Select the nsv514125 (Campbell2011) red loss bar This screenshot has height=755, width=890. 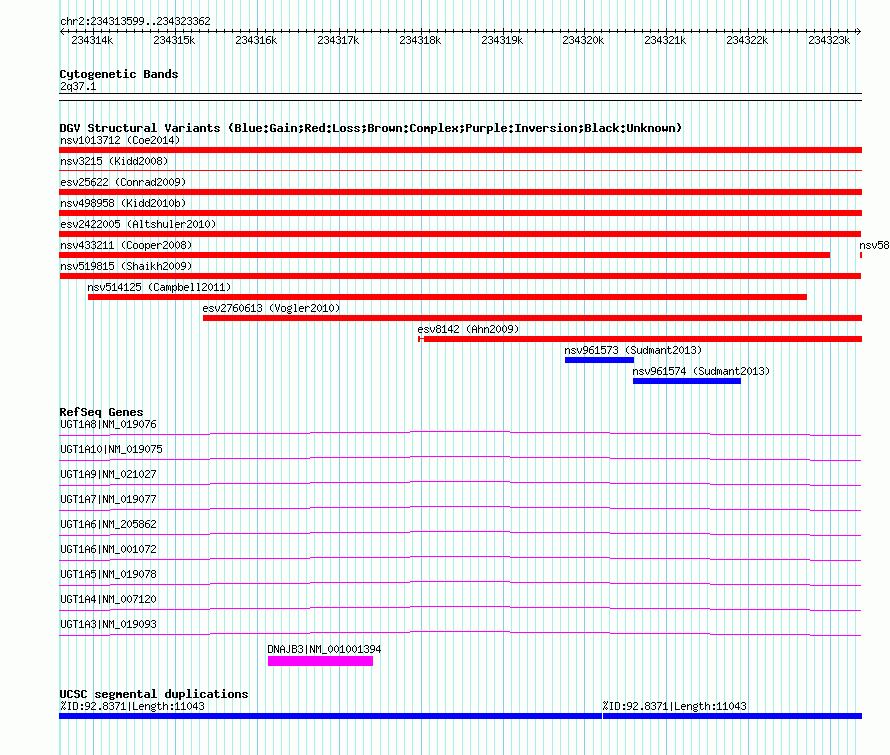click(447, 297)
